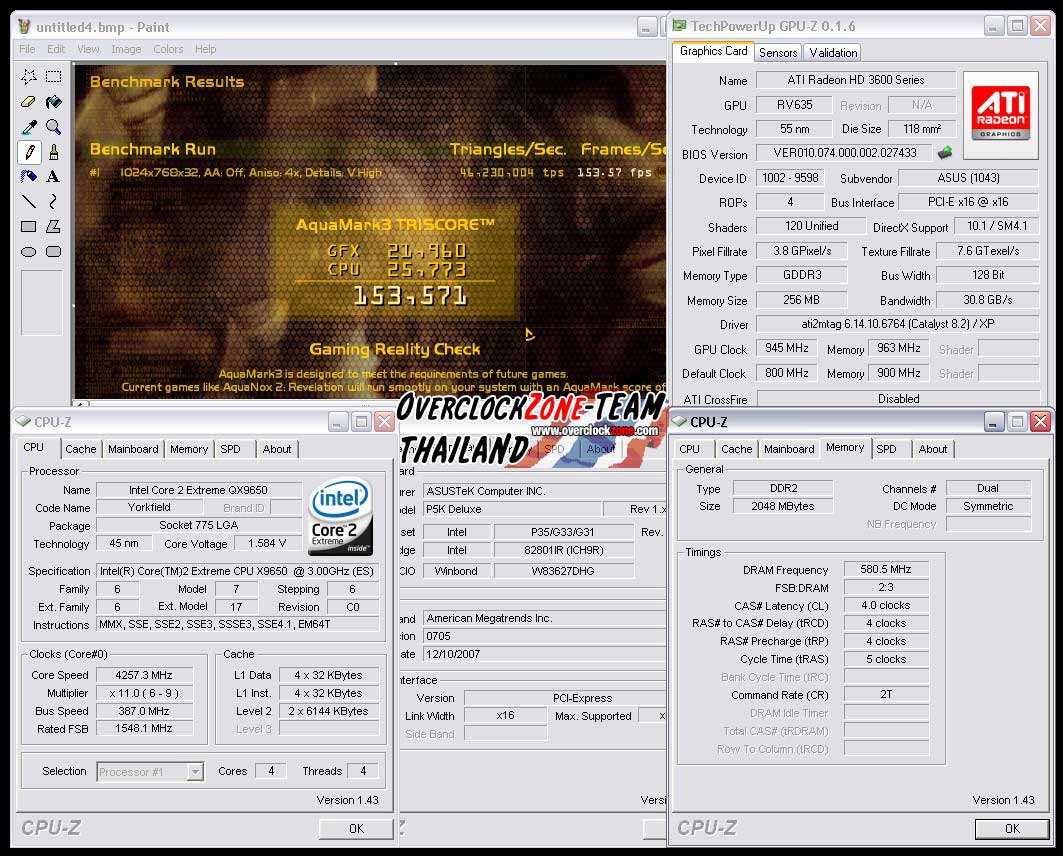Click the P5K Deluxe mainboard model field
The width and height of the screenshot is (1063, 856).
[x=512, y=509]
